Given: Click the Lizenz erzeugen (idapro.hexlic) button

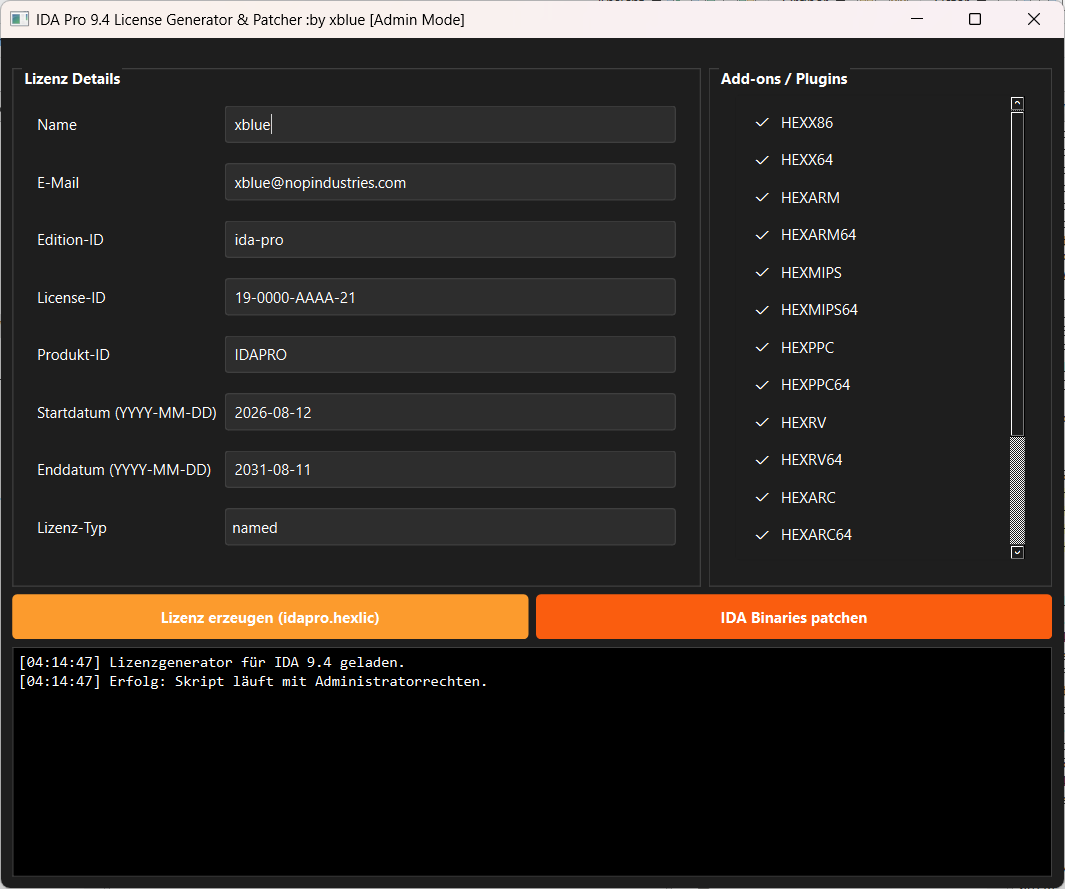Looking at the screenshot, I should point(270,617).
